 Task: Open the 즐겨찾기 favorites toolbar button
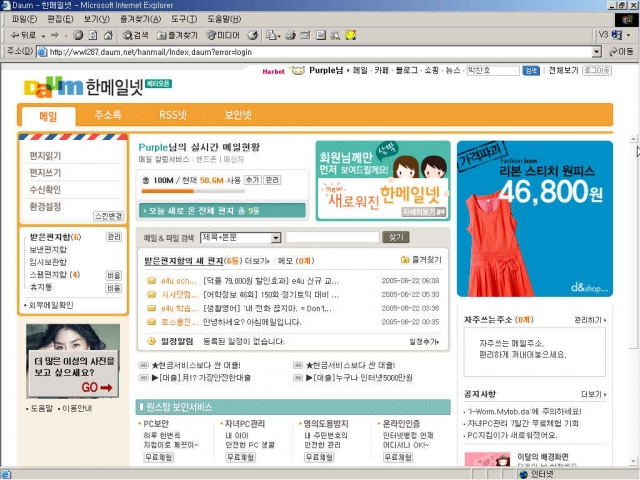point(177,36)
